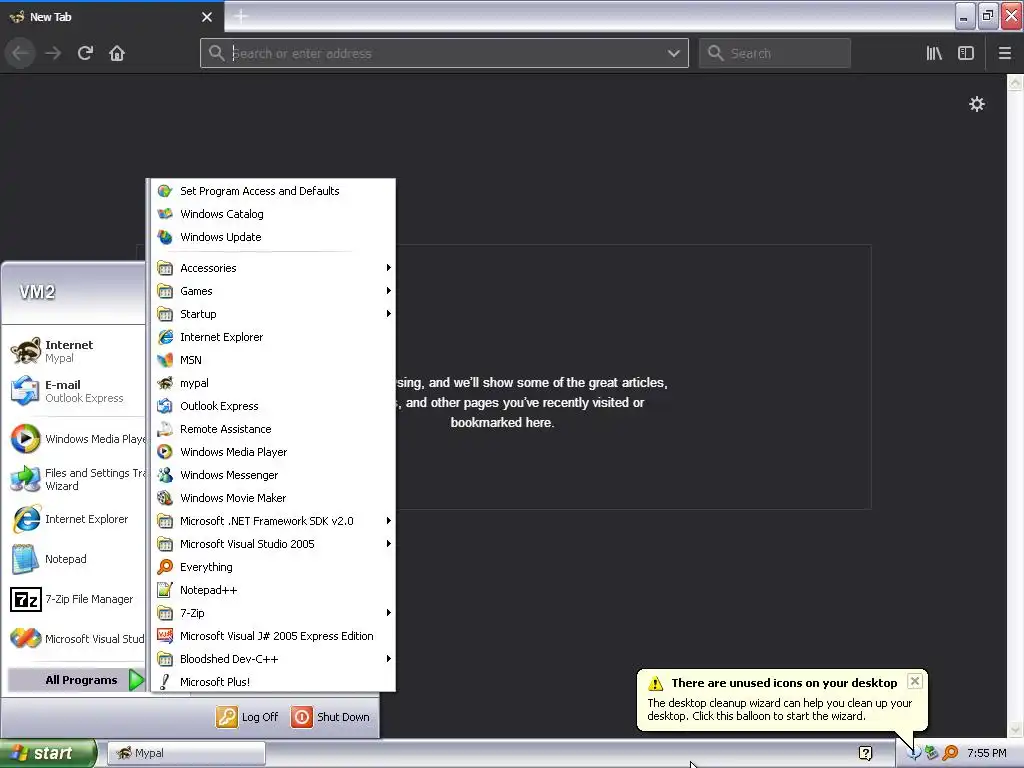The width and height of the screenshot is (1024, 768).
Task: Open Microsoft Visual J# 2005 Express Edition
Action: tap(273, 636)
